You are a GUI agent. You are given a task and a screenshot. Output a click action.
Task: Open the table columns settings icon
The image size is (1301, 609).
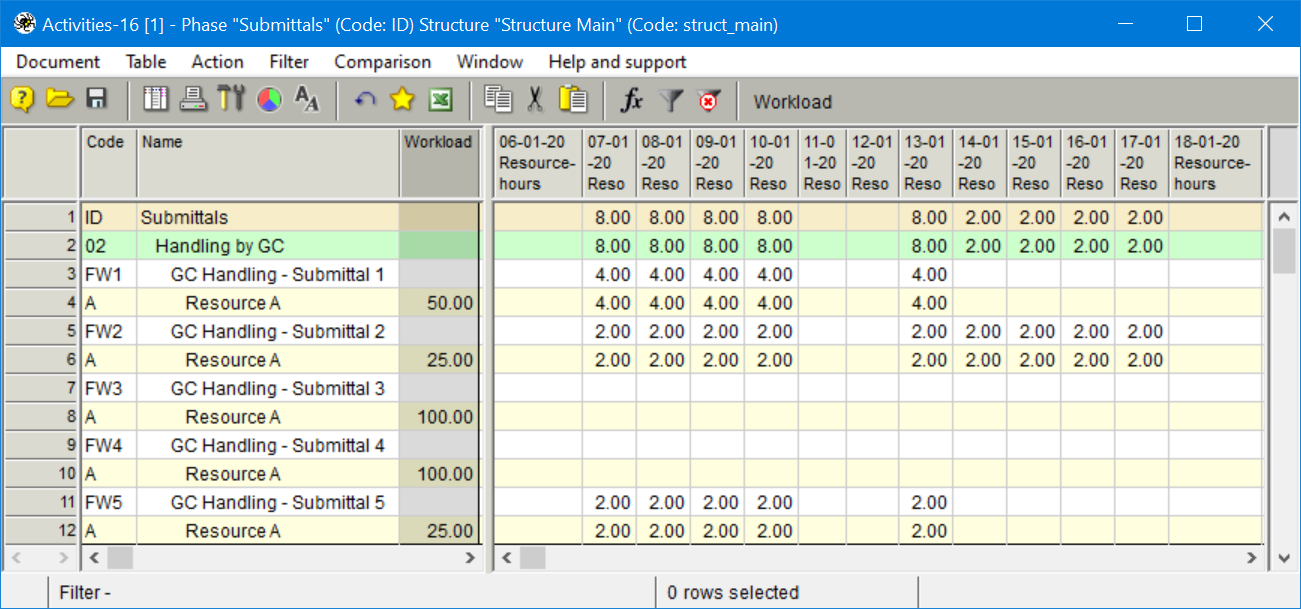157,99
